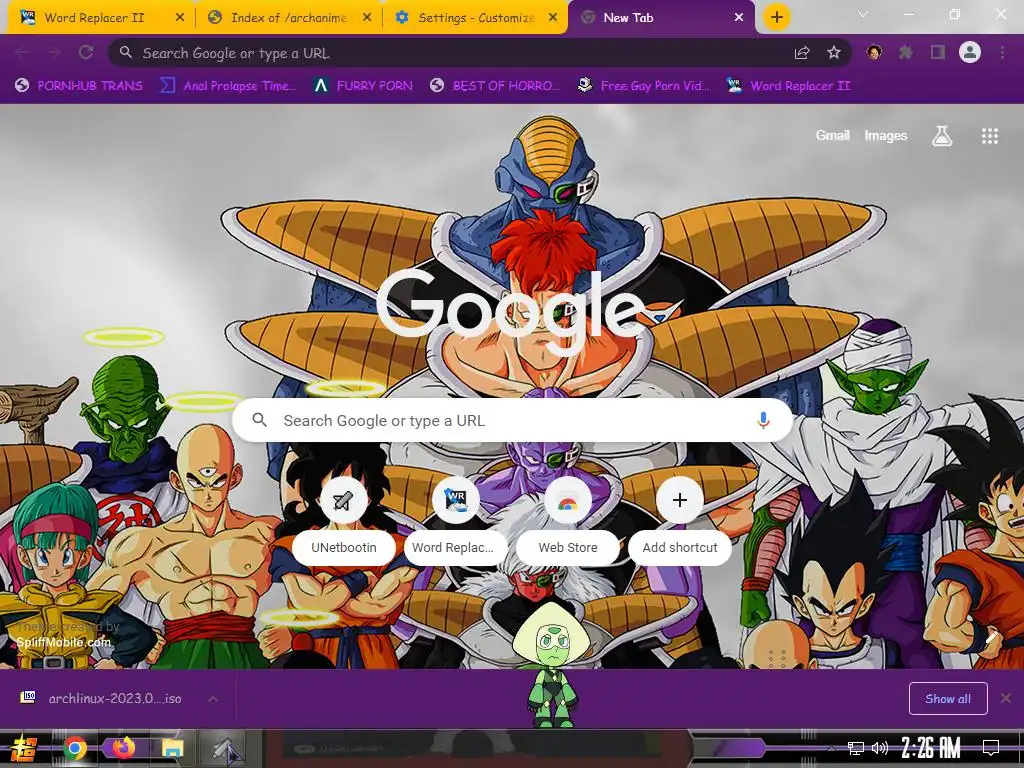The image size is (1024, 768).
Task: Open File Explorer from the taskbar
Action: pos(172,748)
